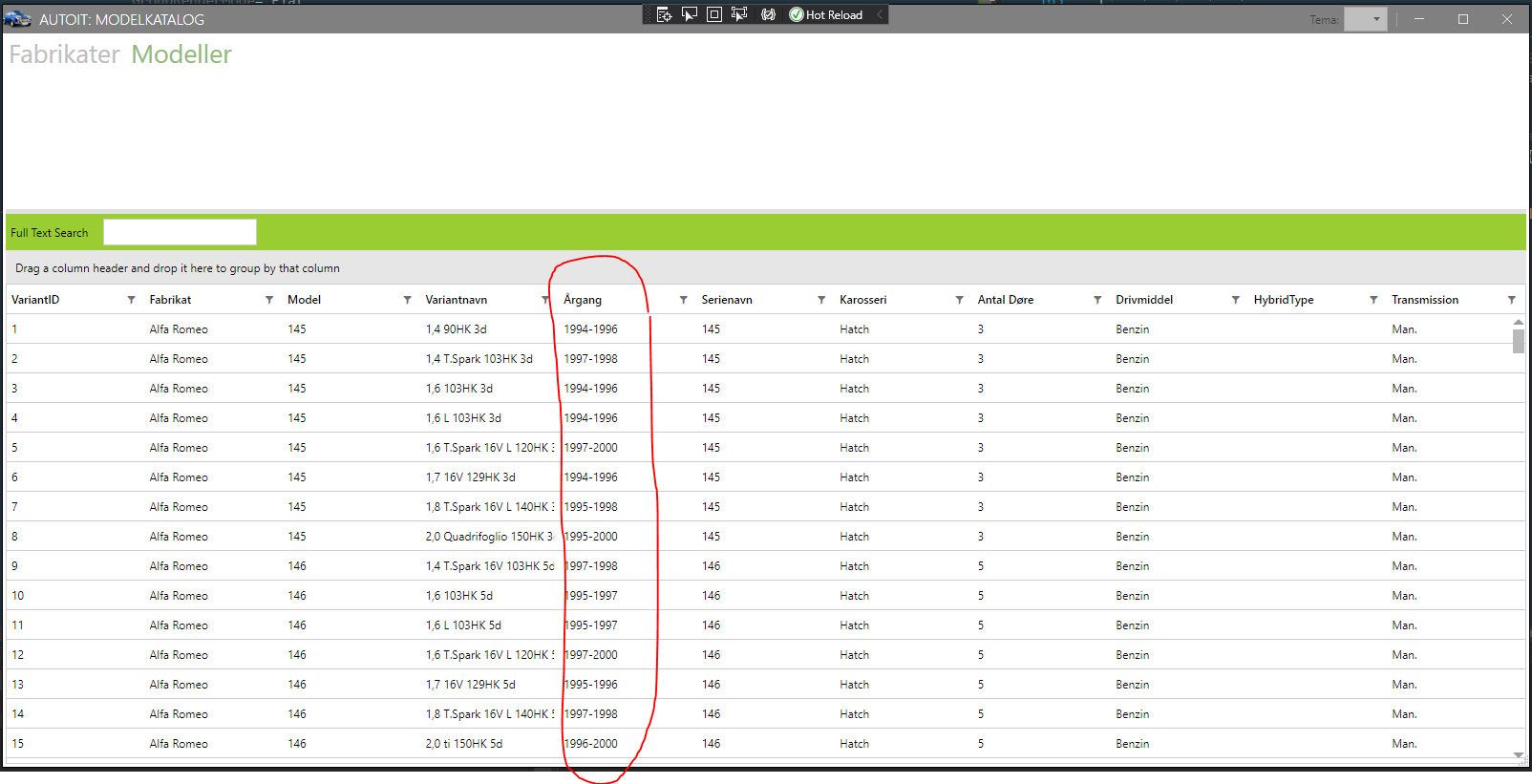The width and height of the screenshot is (1532, 784).
Task: Select the variant cell '1,6 L 103HK 3d'
Action: [x=463, y=418]
